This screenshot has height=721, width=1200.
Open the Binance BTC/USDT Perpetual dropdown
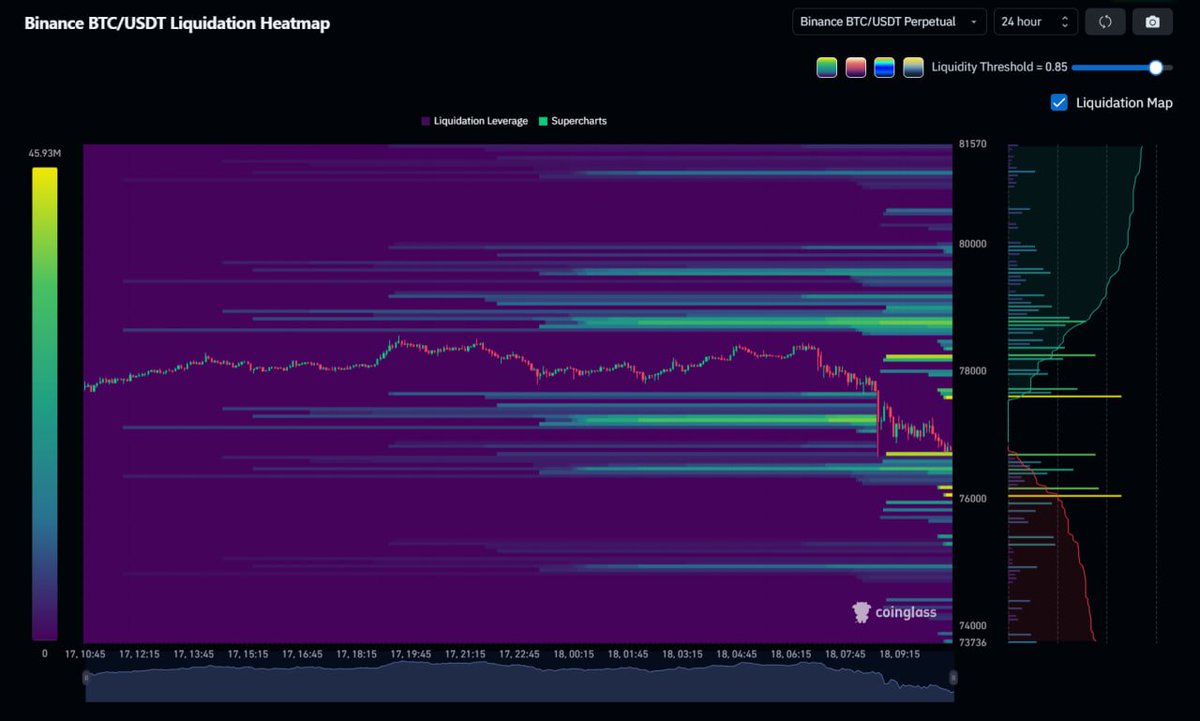coord(889,22)
